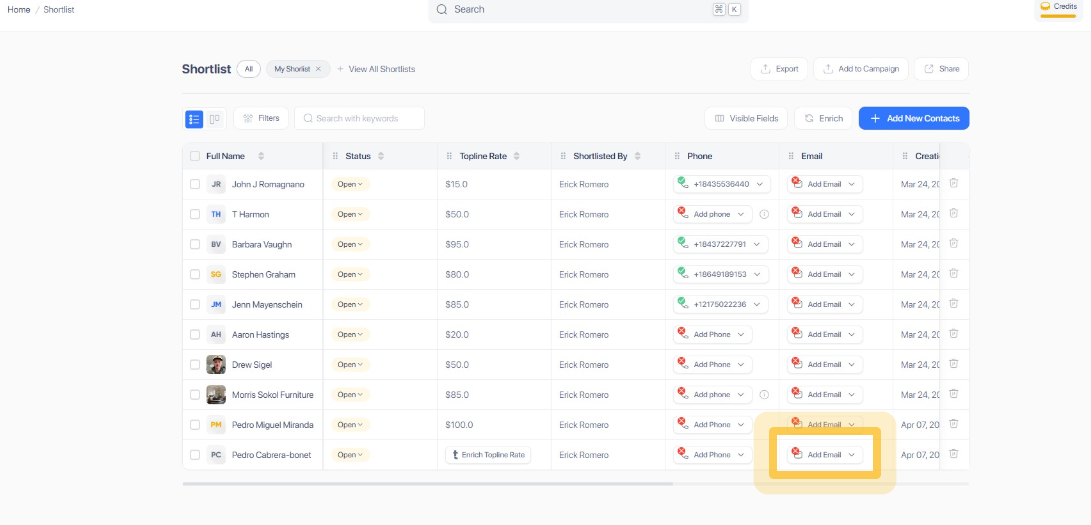Focus the top Search bar

pos(589,10)
